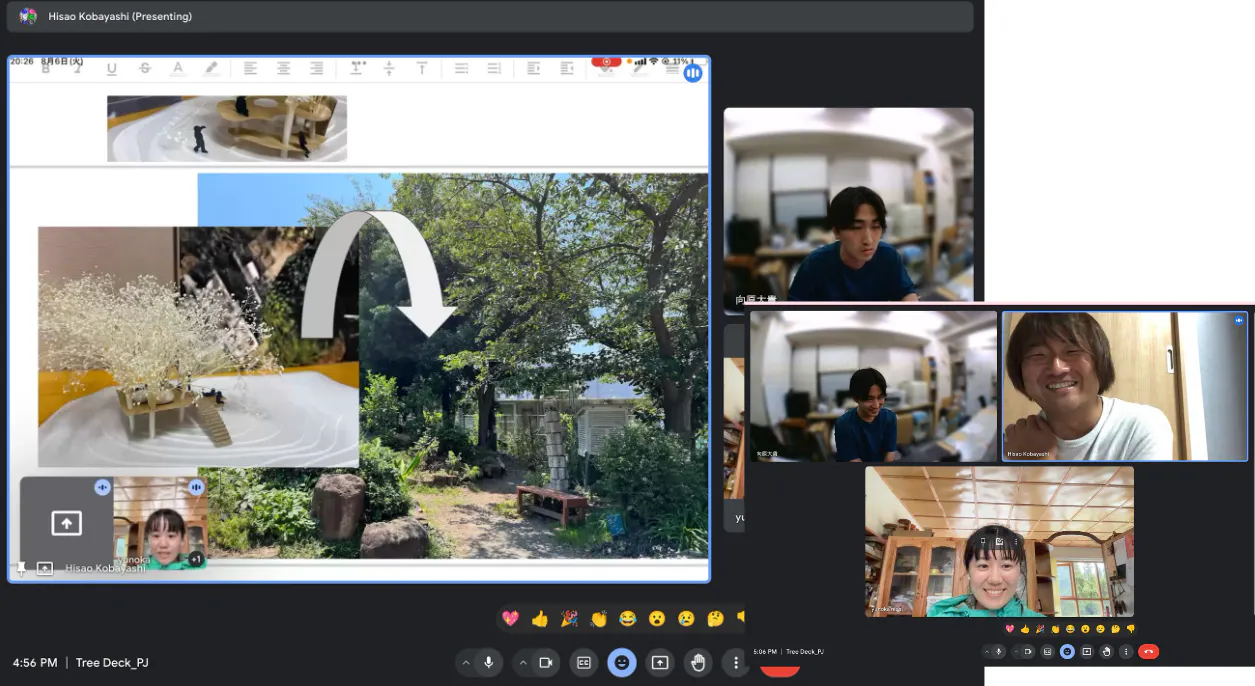Mute the microphone in main toolbar

click(489, 662)
